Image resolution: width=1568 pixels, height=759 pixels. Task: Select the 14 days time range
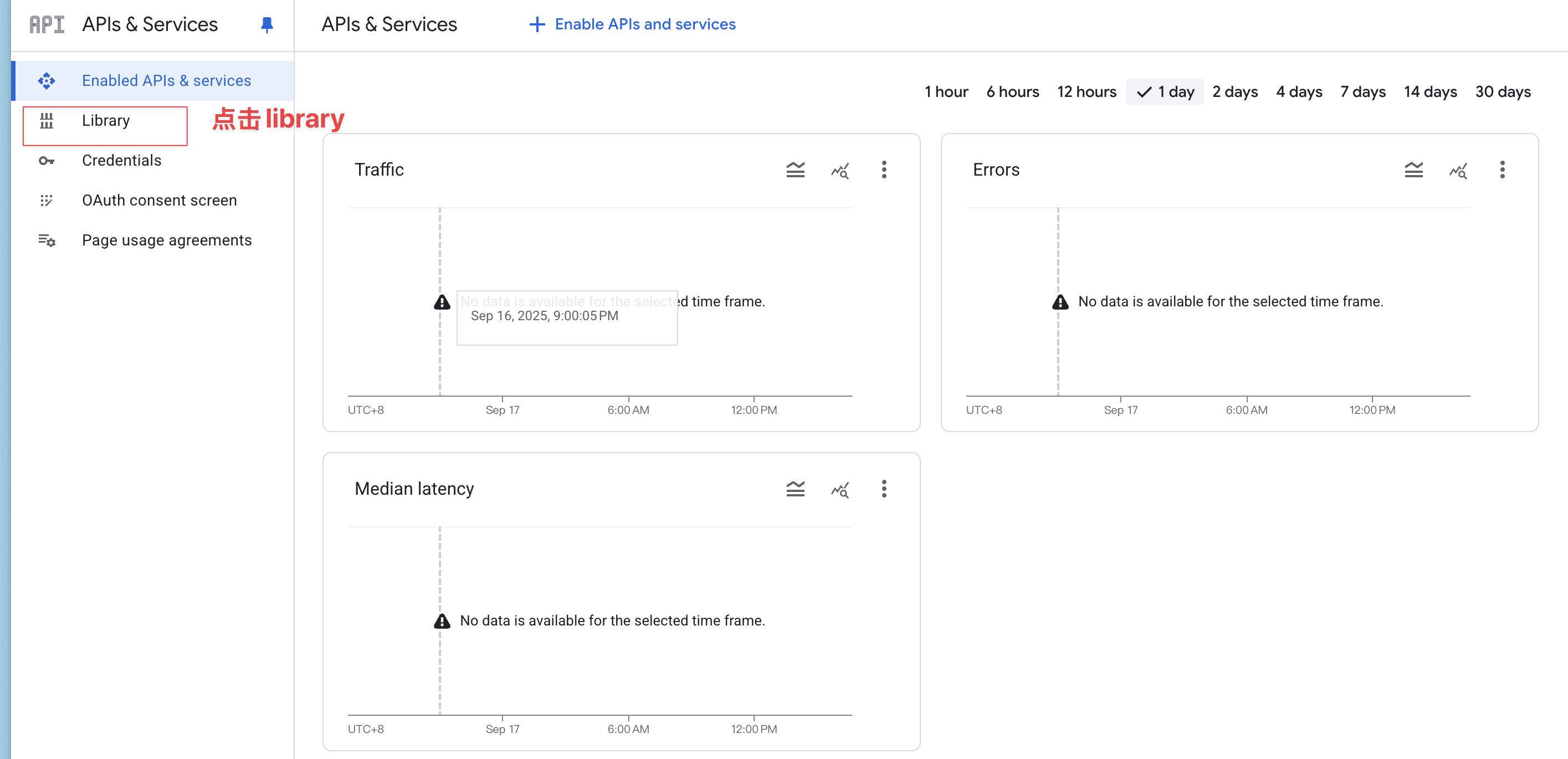1431,92
